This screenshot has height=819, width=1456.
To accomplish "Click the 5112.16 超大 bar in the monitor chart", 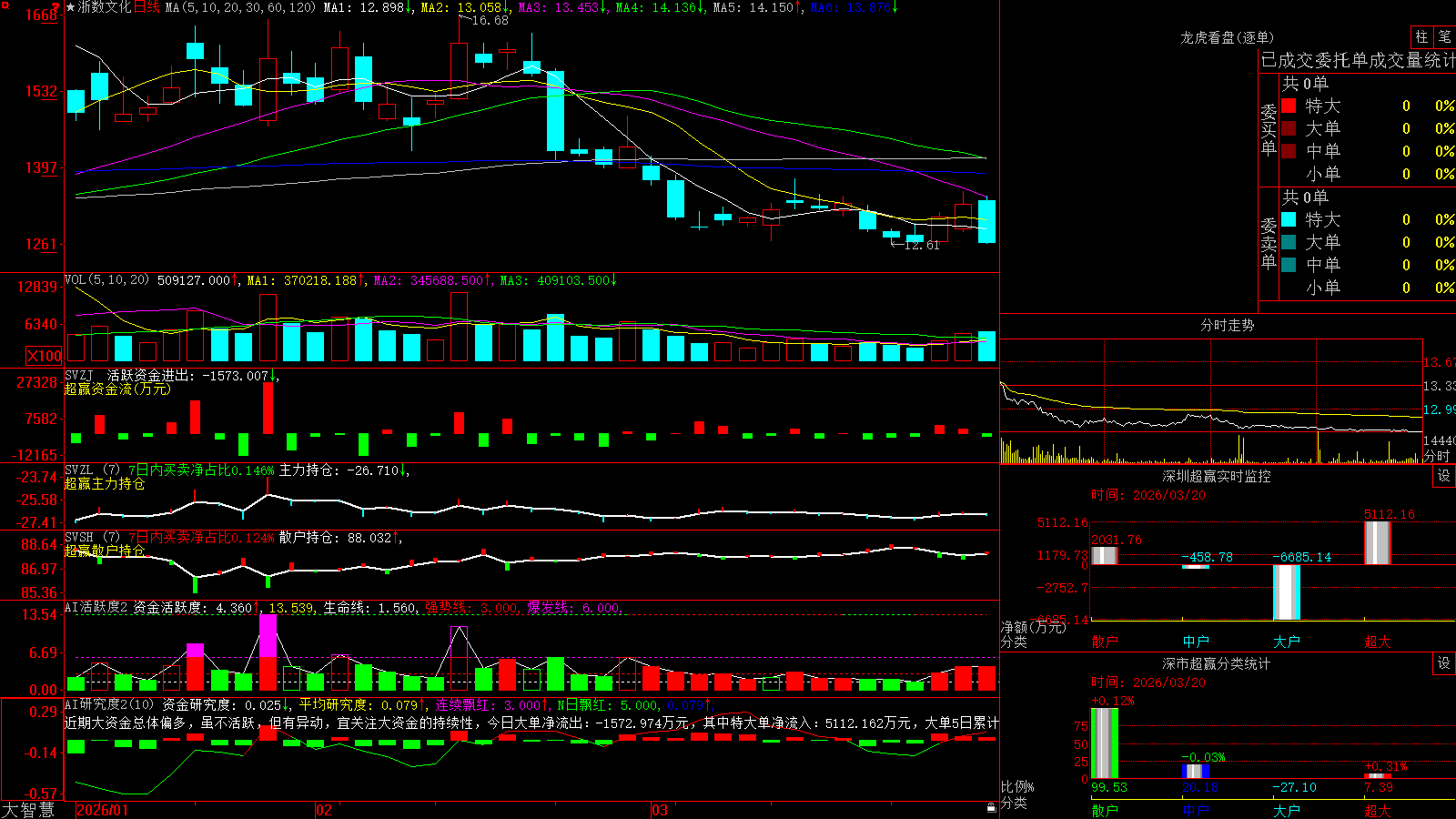I will (1378, 542).
